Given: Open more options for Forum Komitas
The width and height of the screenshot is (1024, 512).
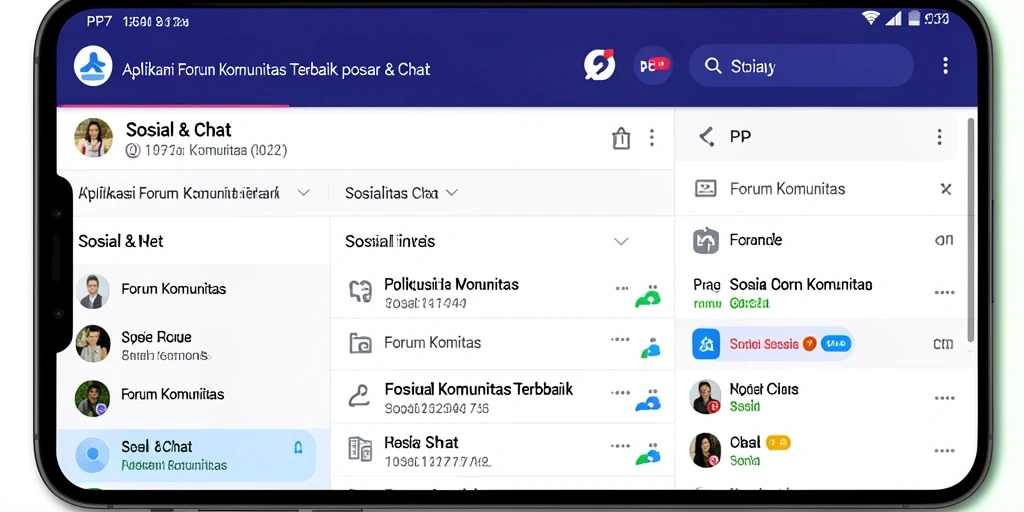Looking at the screenshot, I should click(620, 340).
